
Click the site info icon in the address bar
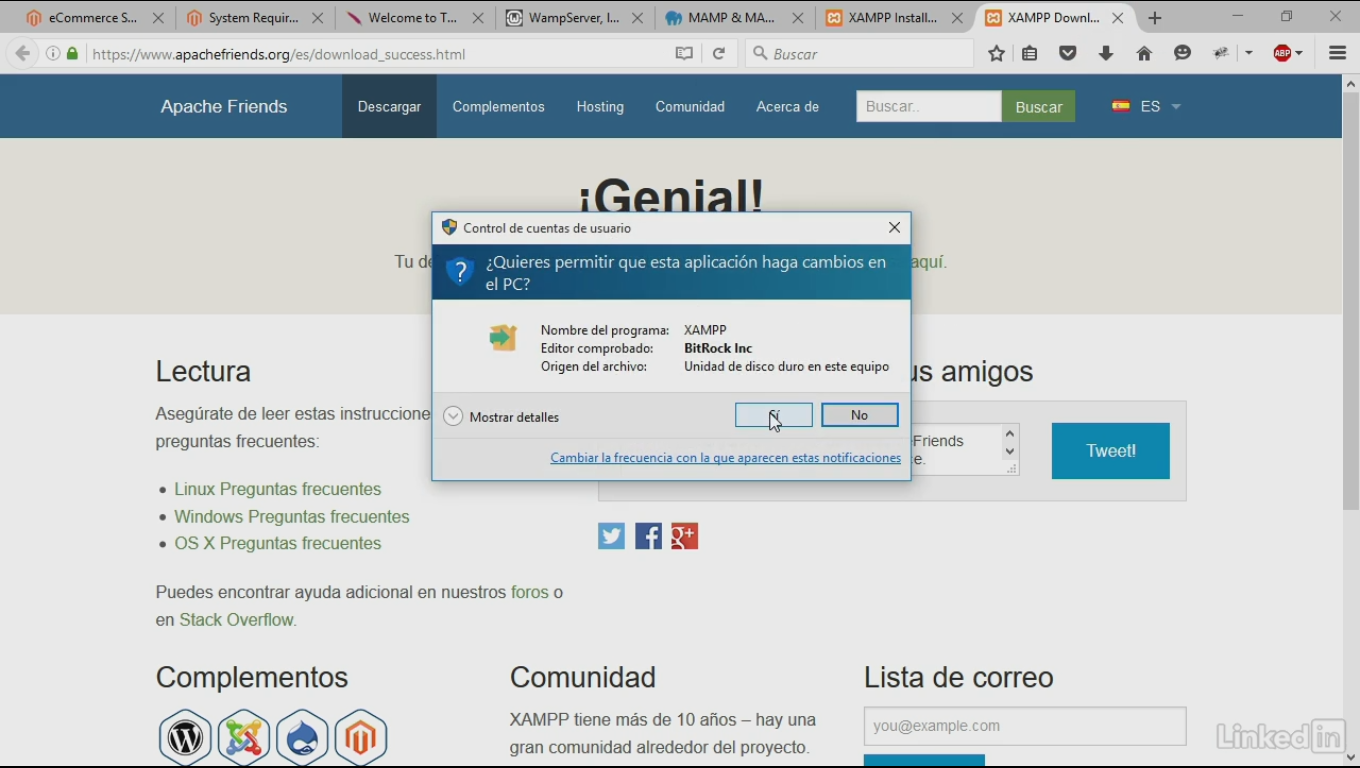click(53, 54)
